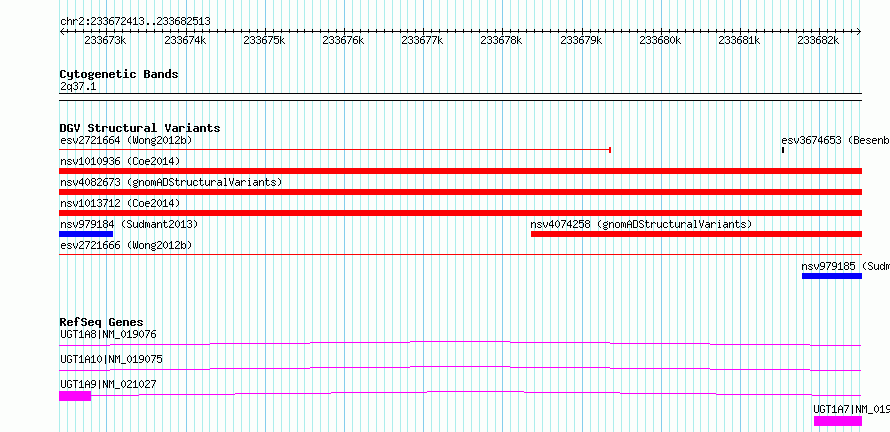Viewport: 890px width, 432px height.
Task: Click the red bar under nsv4082673
Action: tap(460, 192)
